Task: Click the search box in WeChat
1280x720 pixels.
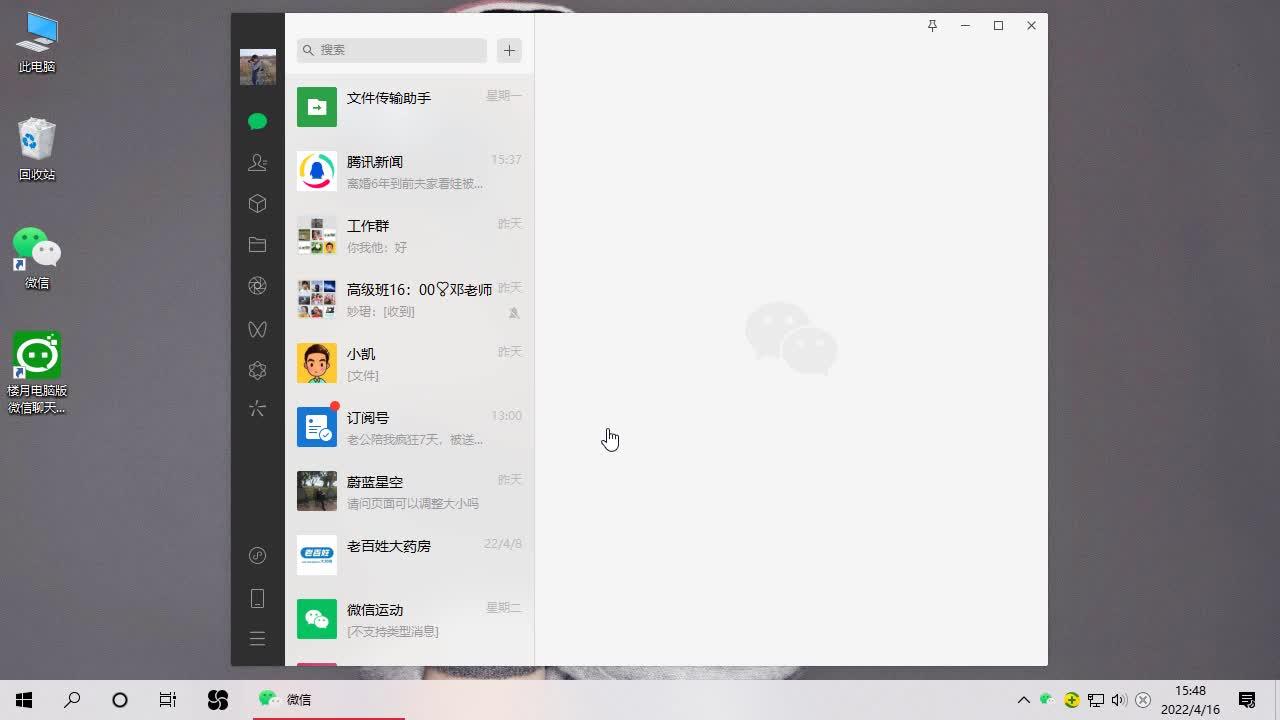Action: click(x=392, y=50)
